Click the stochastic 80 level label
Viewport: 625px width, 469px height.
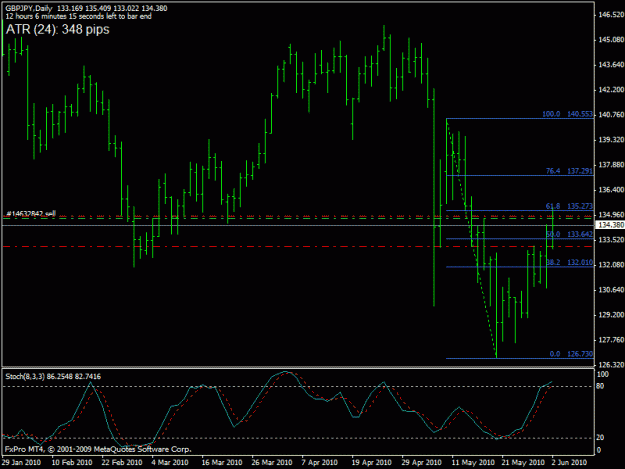point(600,386)
